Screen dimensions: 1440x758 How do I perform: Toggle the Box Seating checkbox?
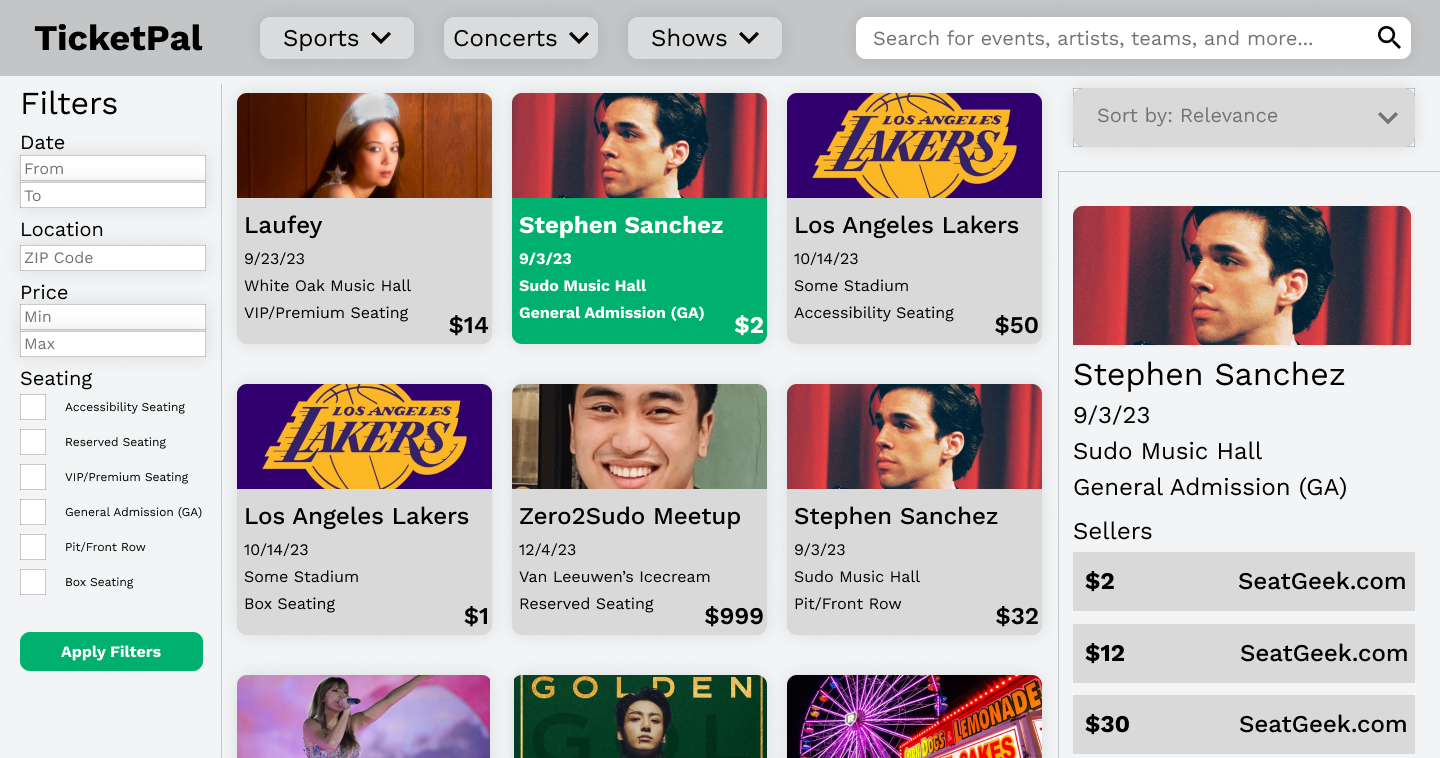[33, 582]
